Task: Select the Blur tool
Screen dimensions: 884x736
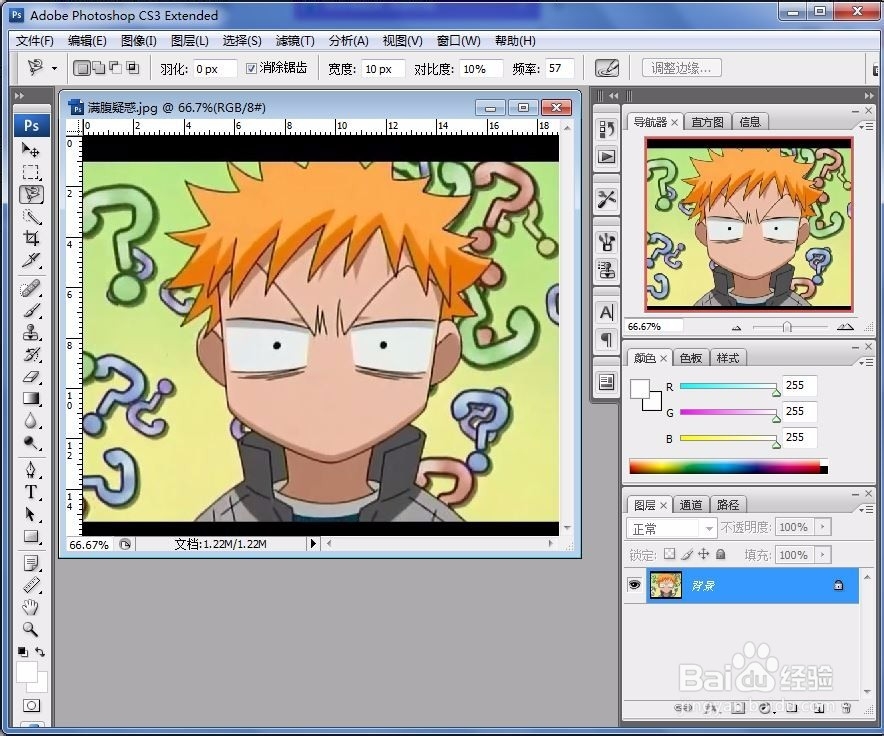Action: click(31, 421)
